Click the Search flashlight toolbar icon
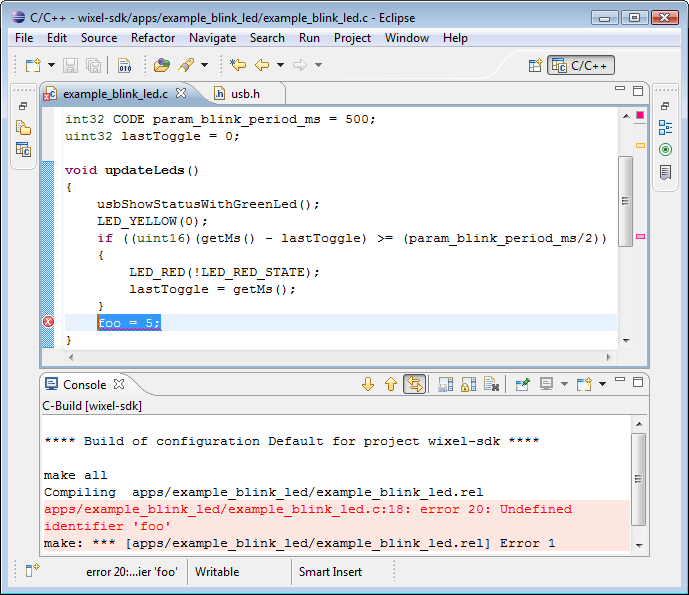Image resolution: width=689 pixels, height=595 pixels. pyautogui.click(x=186, y=65)
